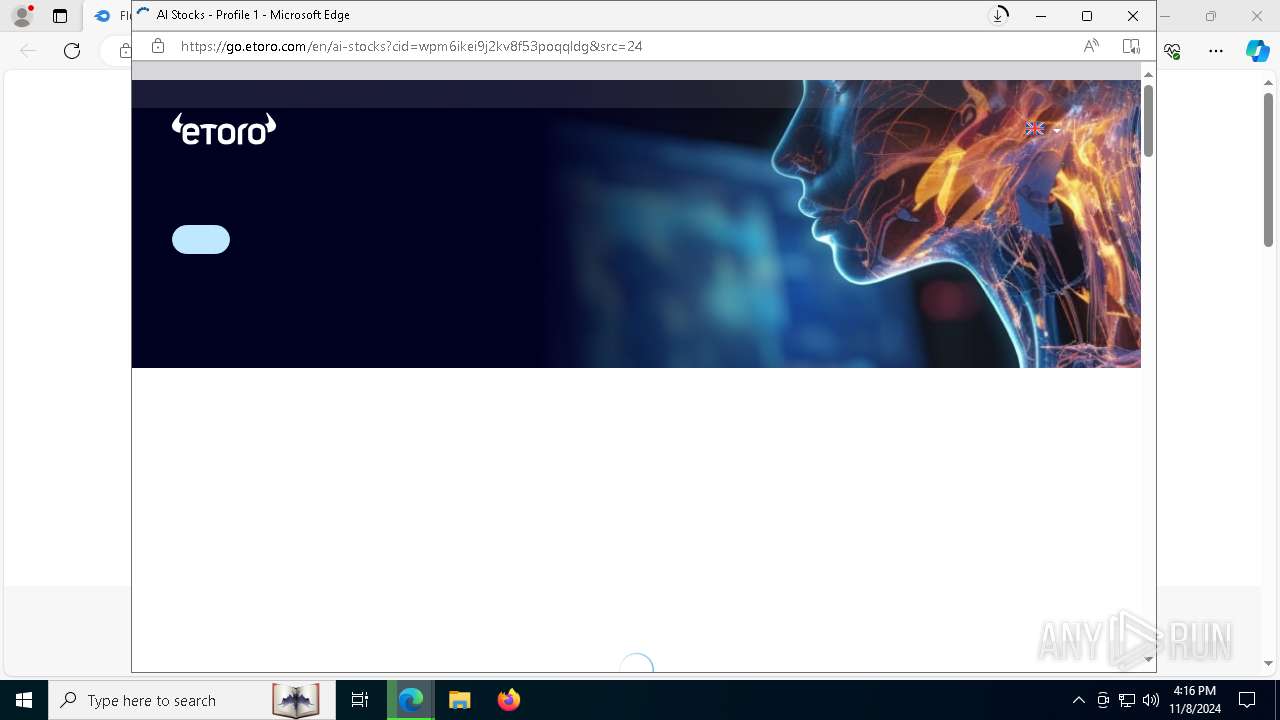Click popup page scrollbar up arrow

point(1148,75)
